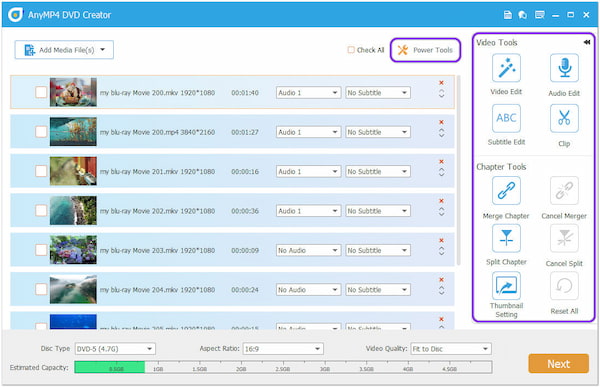Remove Movie 200.mkv with red X
Viewport: 600px width, 387px height.
click(x=441, y=83)
